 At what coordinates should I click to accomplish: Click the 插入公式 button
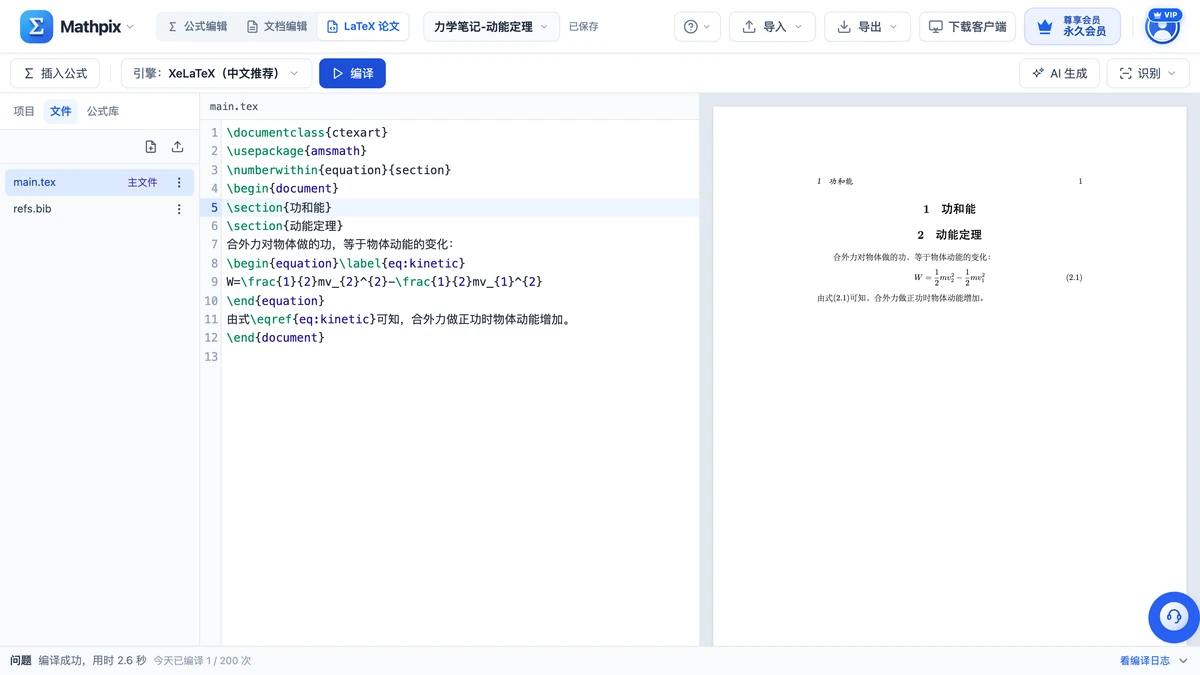tap(55, 73)
